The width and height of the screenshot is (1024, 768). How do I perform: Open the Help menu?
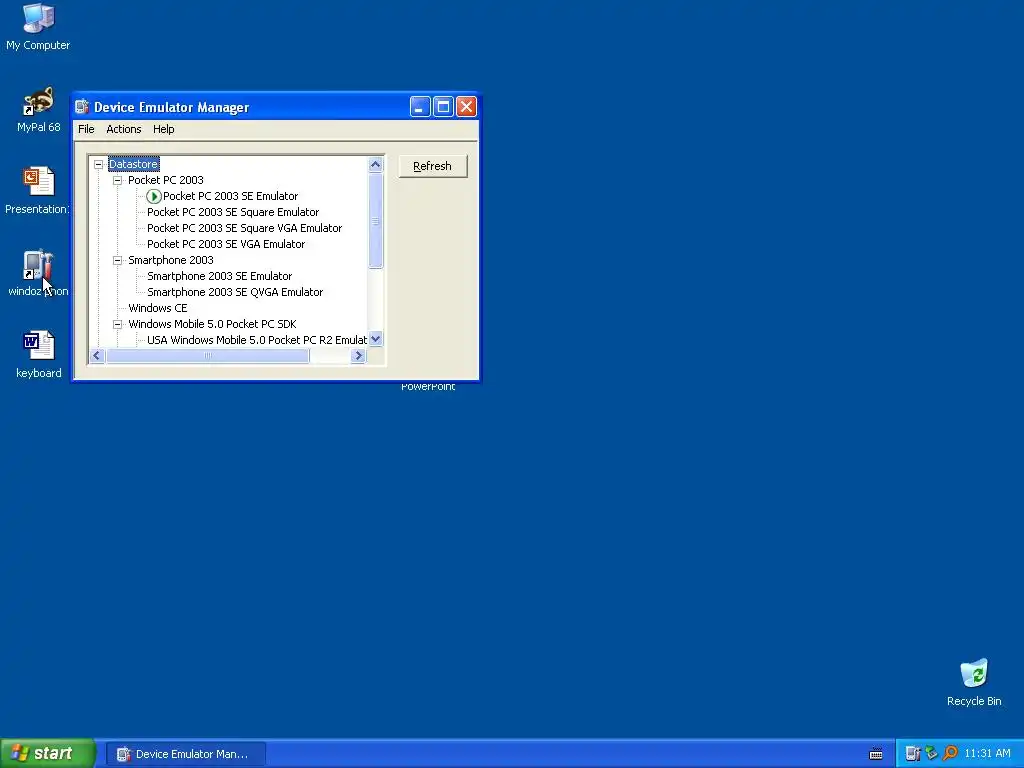point(163,129)
